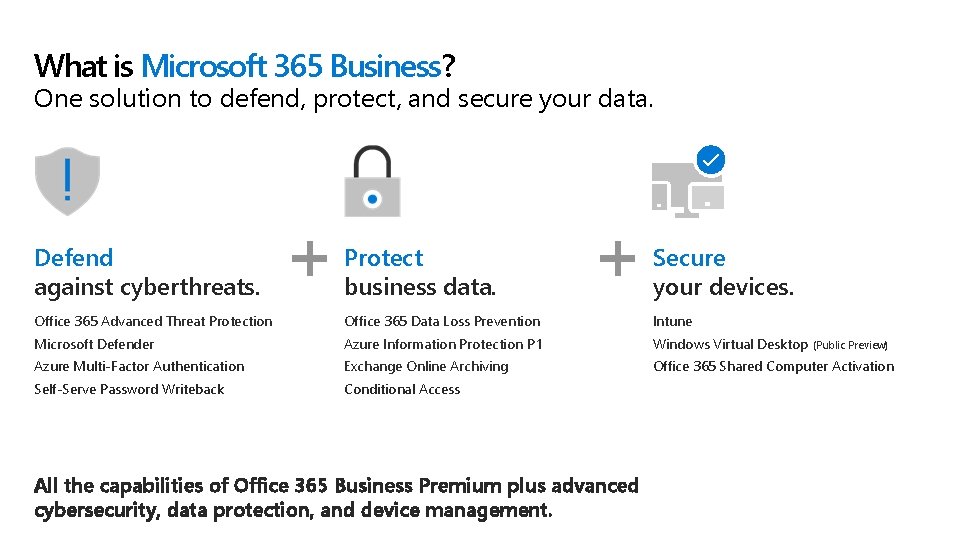Screen dimensions: 979x551
Task: Select the Microsoft Defender item
Action: coord(94,344)
